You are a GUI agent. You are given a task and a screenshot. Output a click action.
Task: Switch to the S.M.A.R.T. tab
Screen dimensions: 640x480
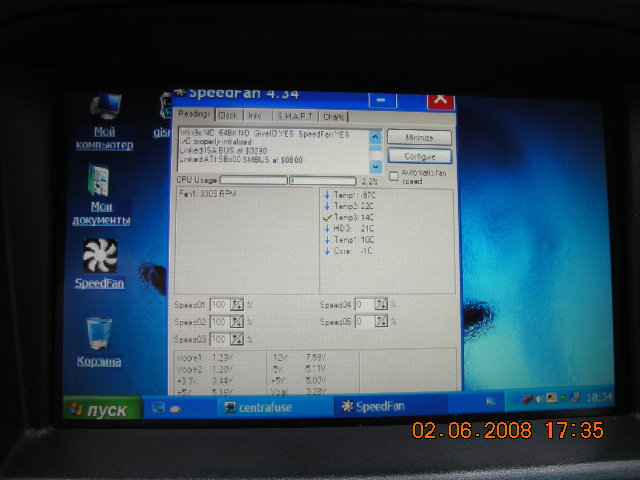click(295, 116)
